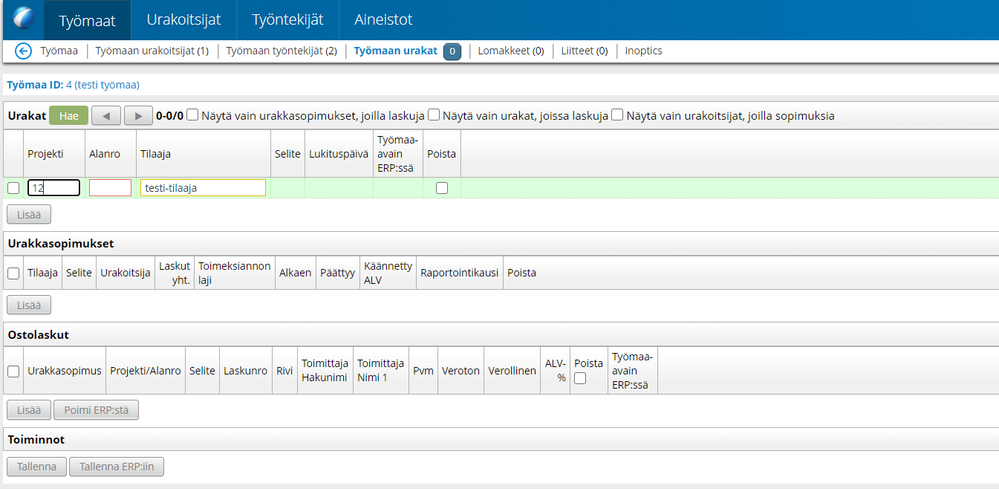The width and height of the screenshot is (999, 489).
Task: Click the empty Alanro input field
Action: point(110,188)
